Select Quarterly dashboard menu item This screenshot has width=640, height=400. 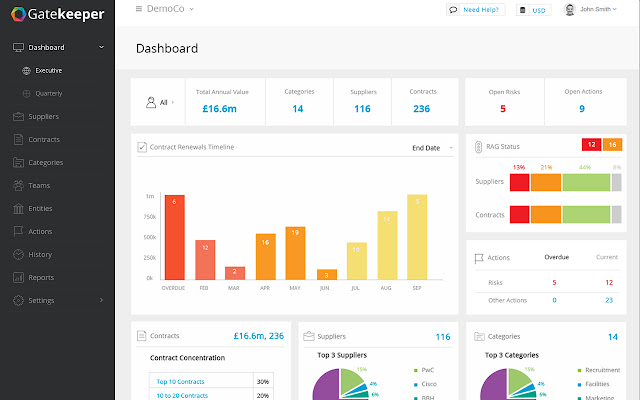click(x=49, y=93)
